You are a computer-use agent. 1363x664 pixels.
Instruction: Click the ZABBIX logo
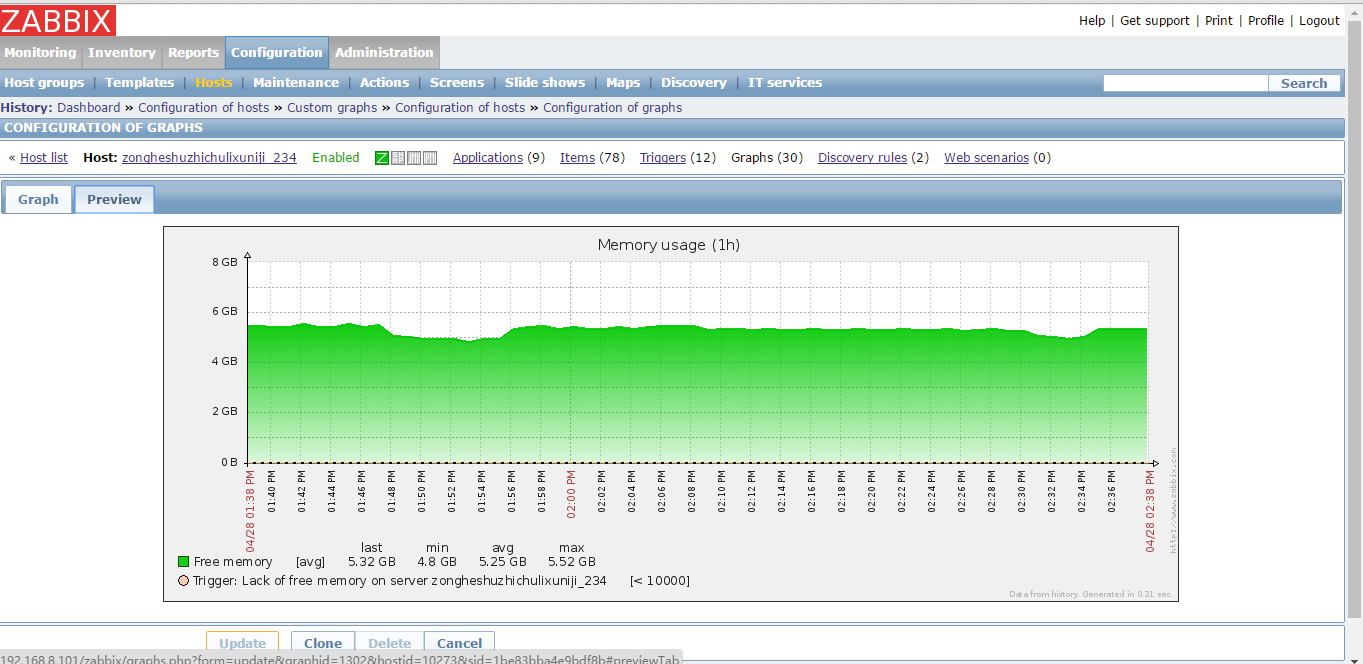point(58,20)
